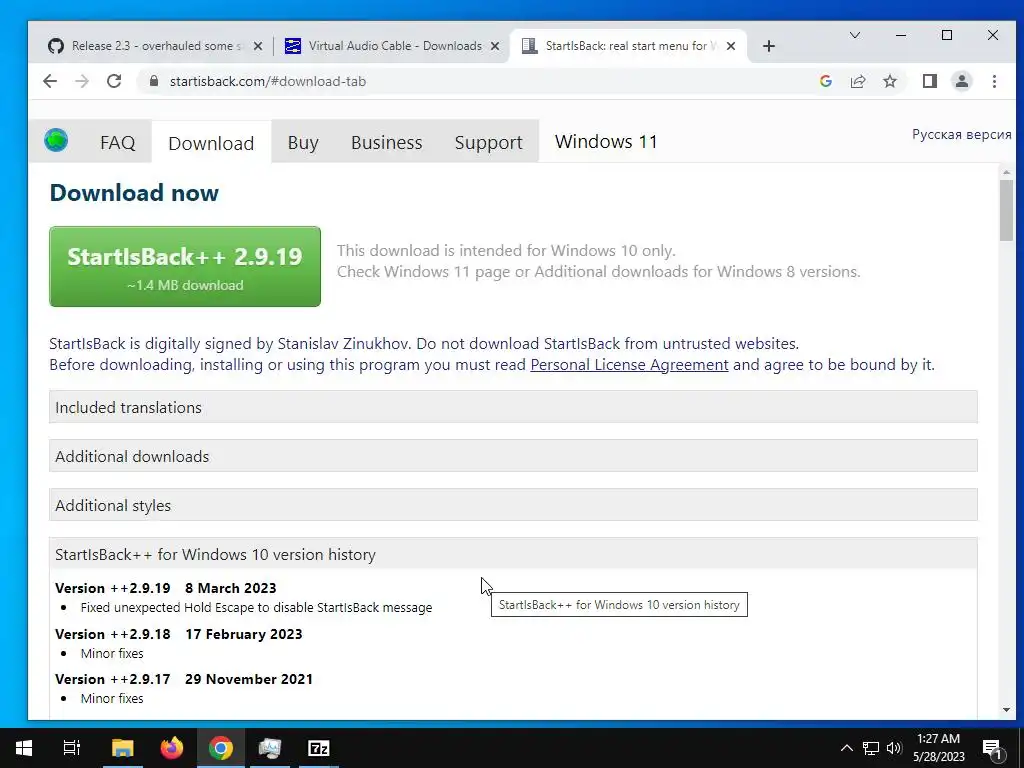Viewport: 1024px width, 768px height.
Task: Open the 7-Zip taskbar icon
Action: [319, 748]
